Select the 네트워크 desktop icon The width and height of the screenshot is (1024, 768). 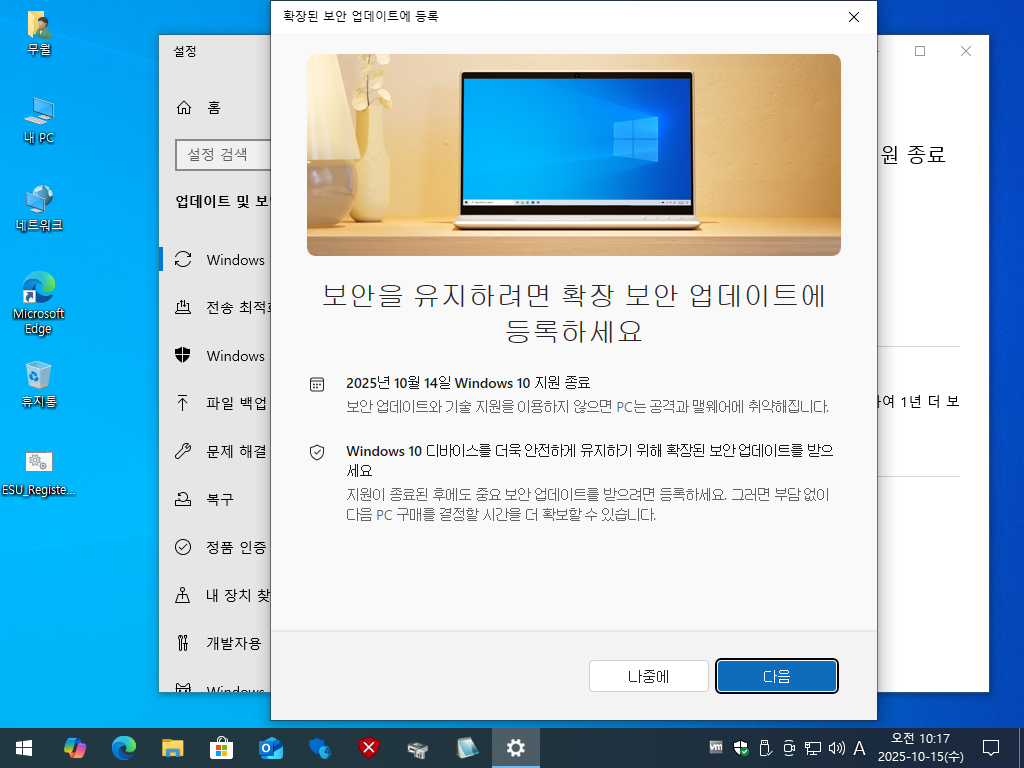pos(39,208)
